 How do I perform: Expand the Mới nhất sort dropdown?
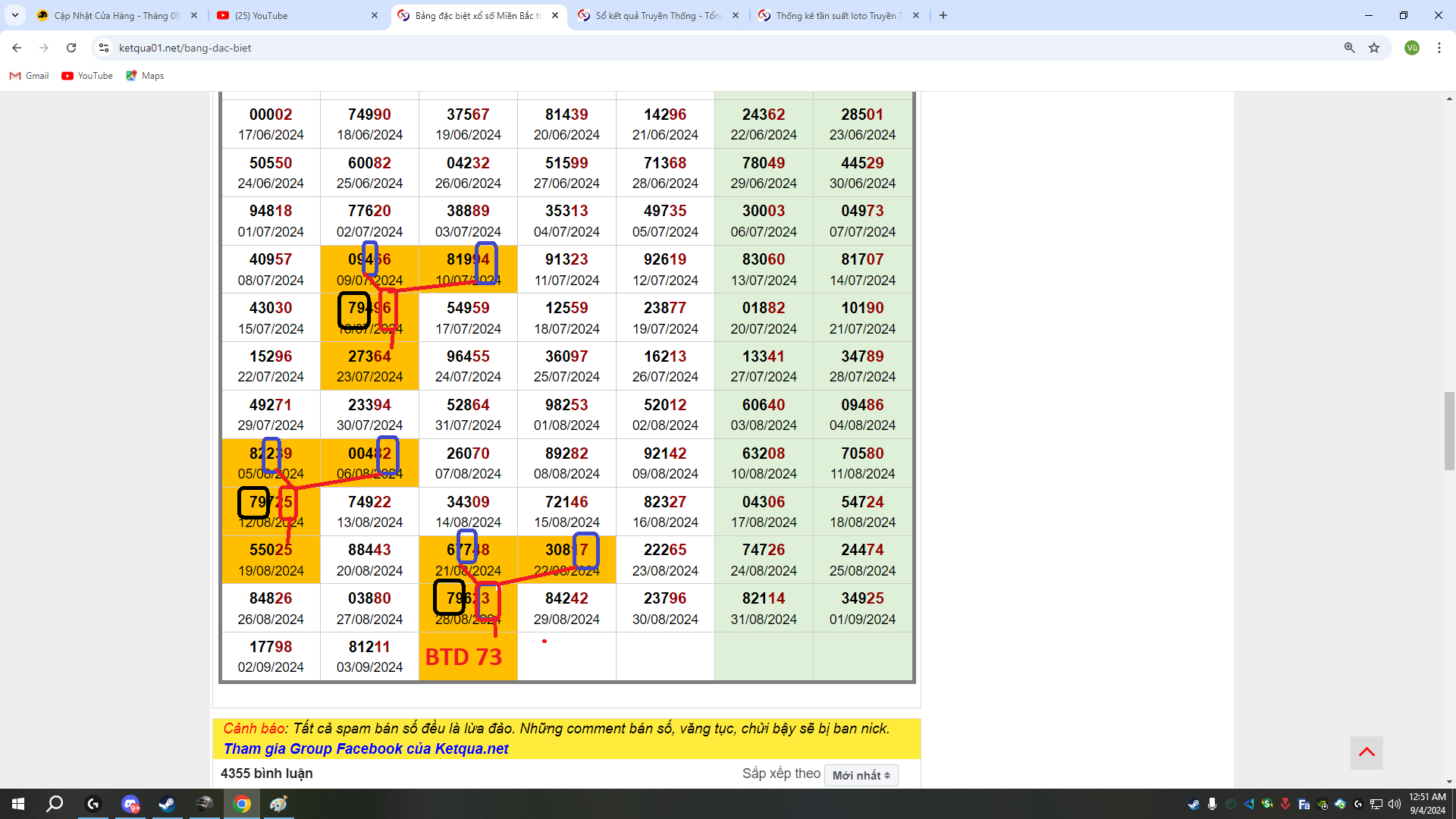(x=861, y=775)
